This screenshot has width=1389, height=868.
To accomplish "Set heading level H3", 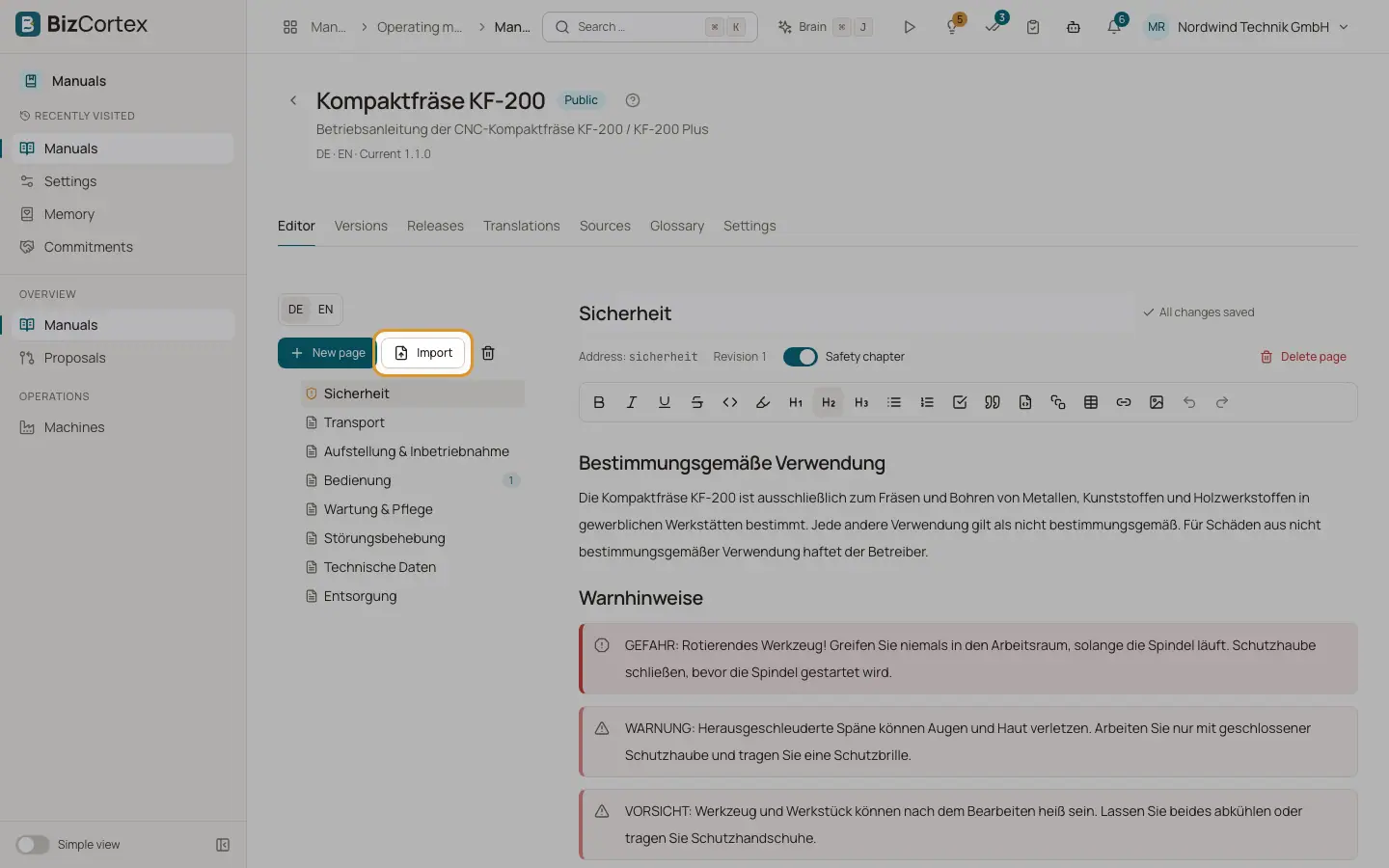I will click(x=861, y=402).
